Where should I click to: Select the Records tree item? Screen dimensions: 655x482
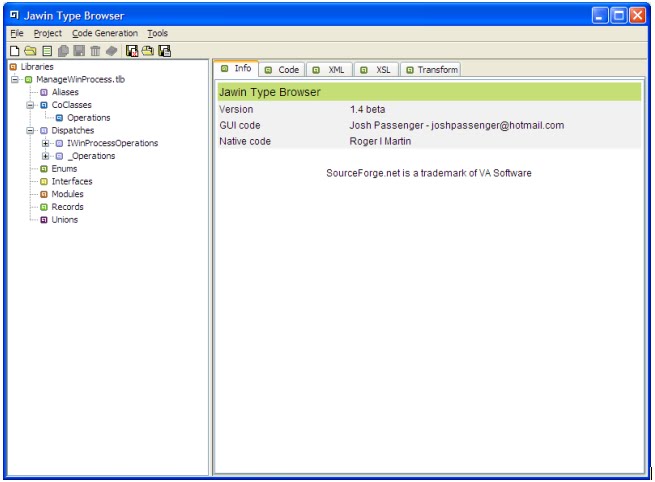tap(67, 207)
